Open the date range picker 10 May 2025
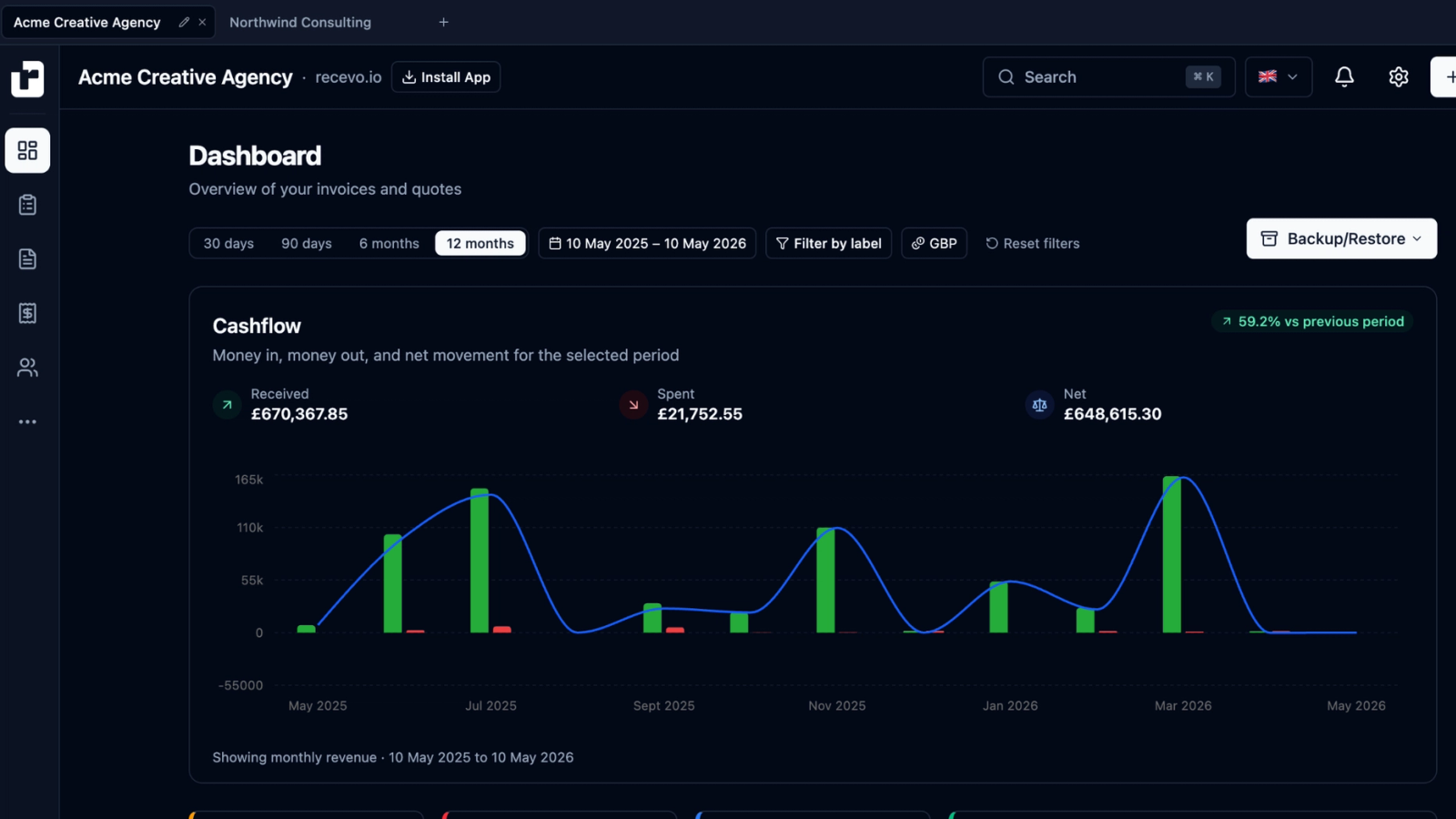 point(647,243)
